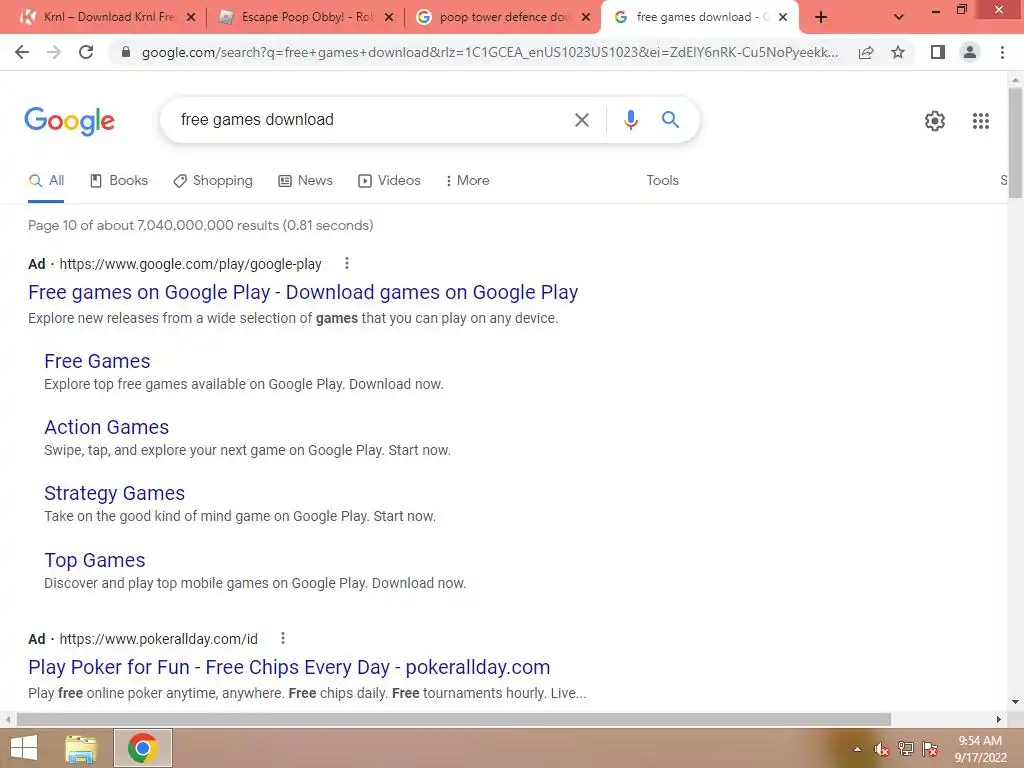The image size is (1024, 768).
Task: Switch to Shopping search results
Action: 213,181
